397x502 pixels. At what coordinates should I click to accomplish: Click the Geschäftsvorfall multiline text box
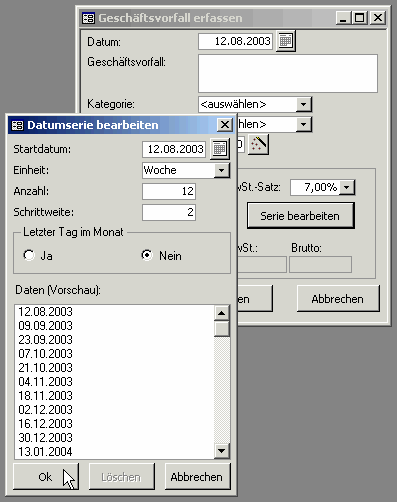[x=288, y=73]
